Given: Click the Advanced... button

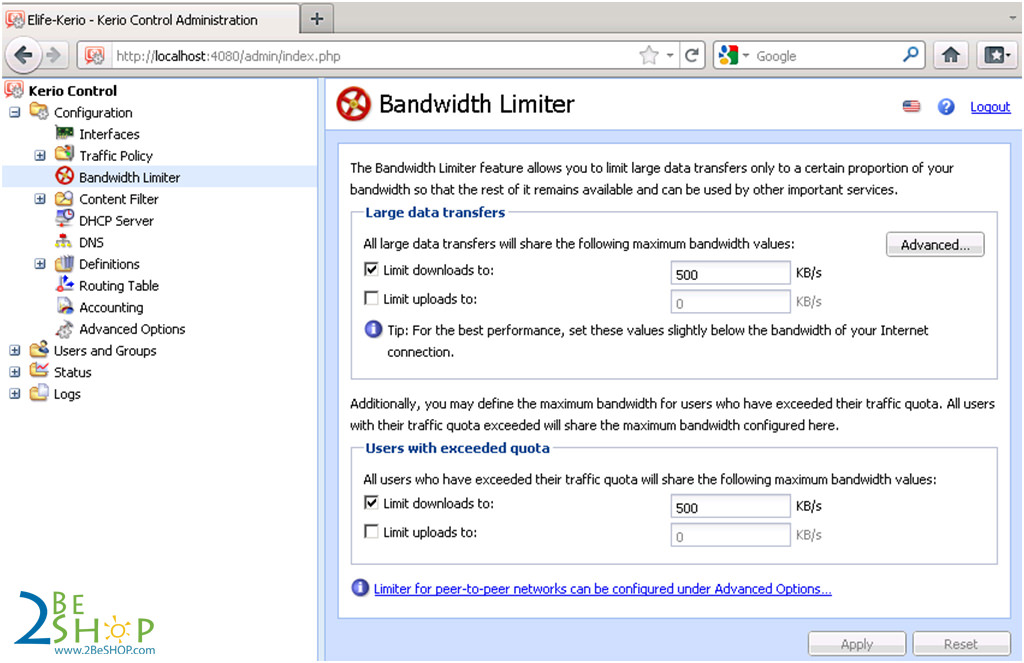Looking at the screenshot, I should (x=935, y=244).
